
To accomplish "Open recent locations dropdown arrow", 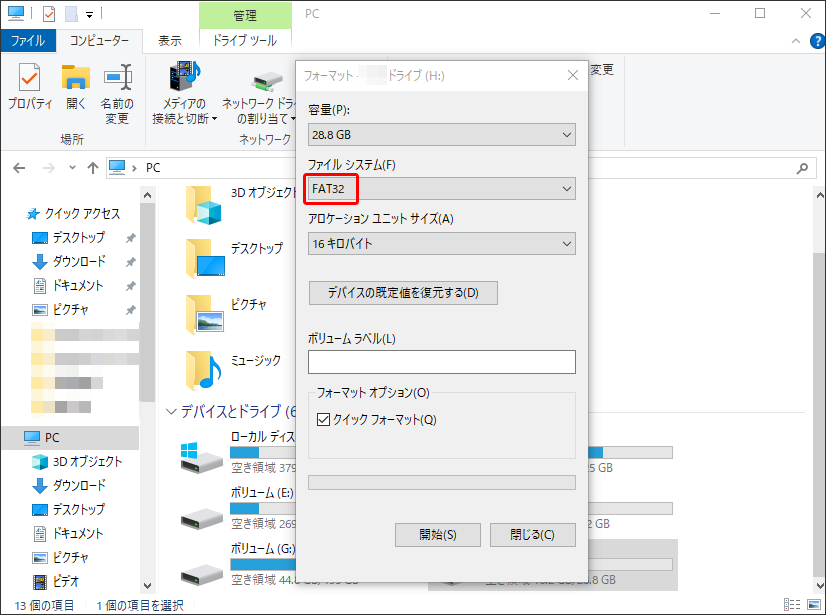I will (72, 168).
